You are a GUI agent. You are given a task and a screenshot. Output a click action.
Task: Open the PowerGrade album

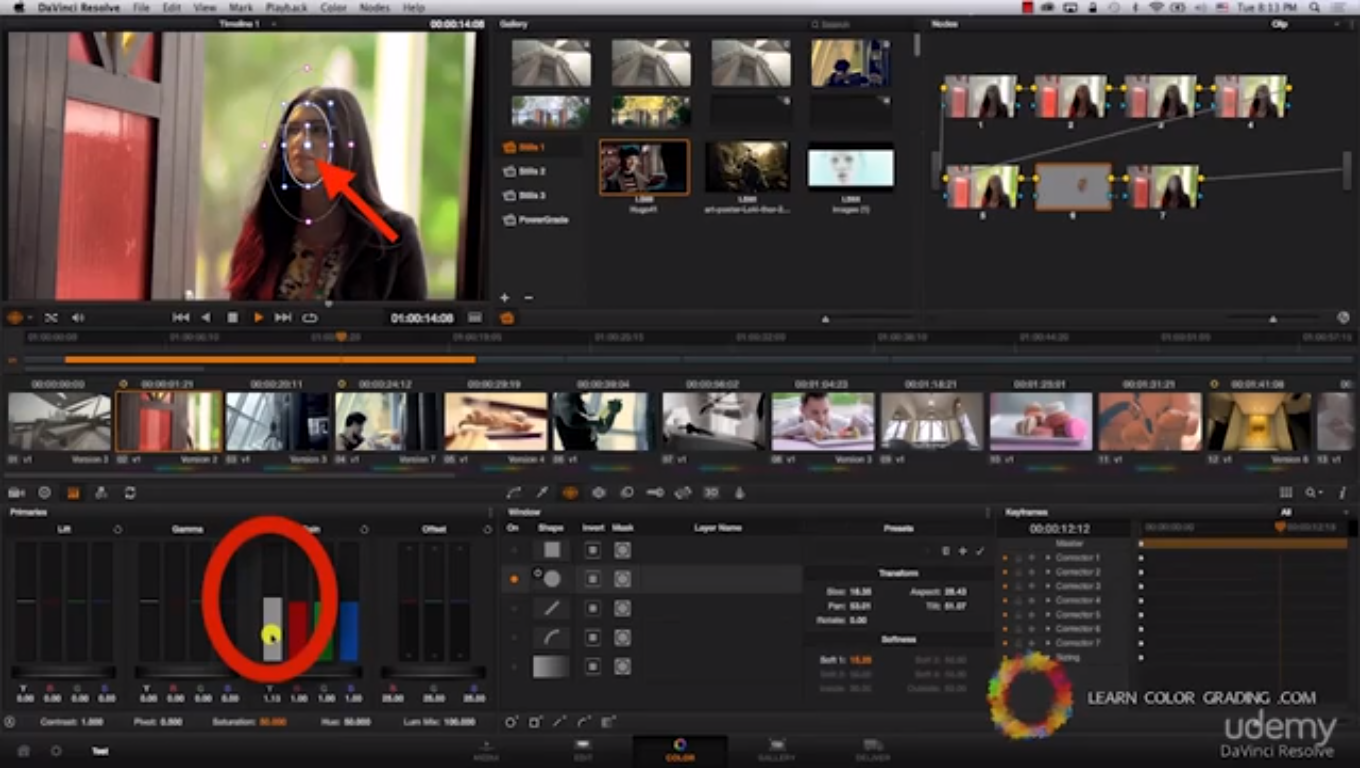(x=542, y=220)
